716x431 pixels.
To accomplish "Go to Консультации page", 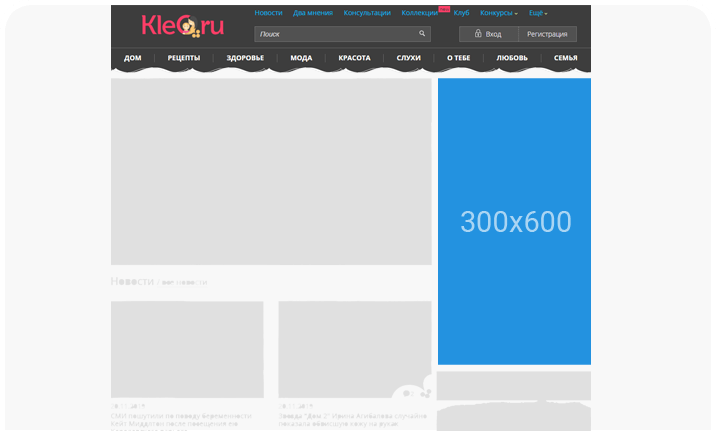I will [367, 13].
